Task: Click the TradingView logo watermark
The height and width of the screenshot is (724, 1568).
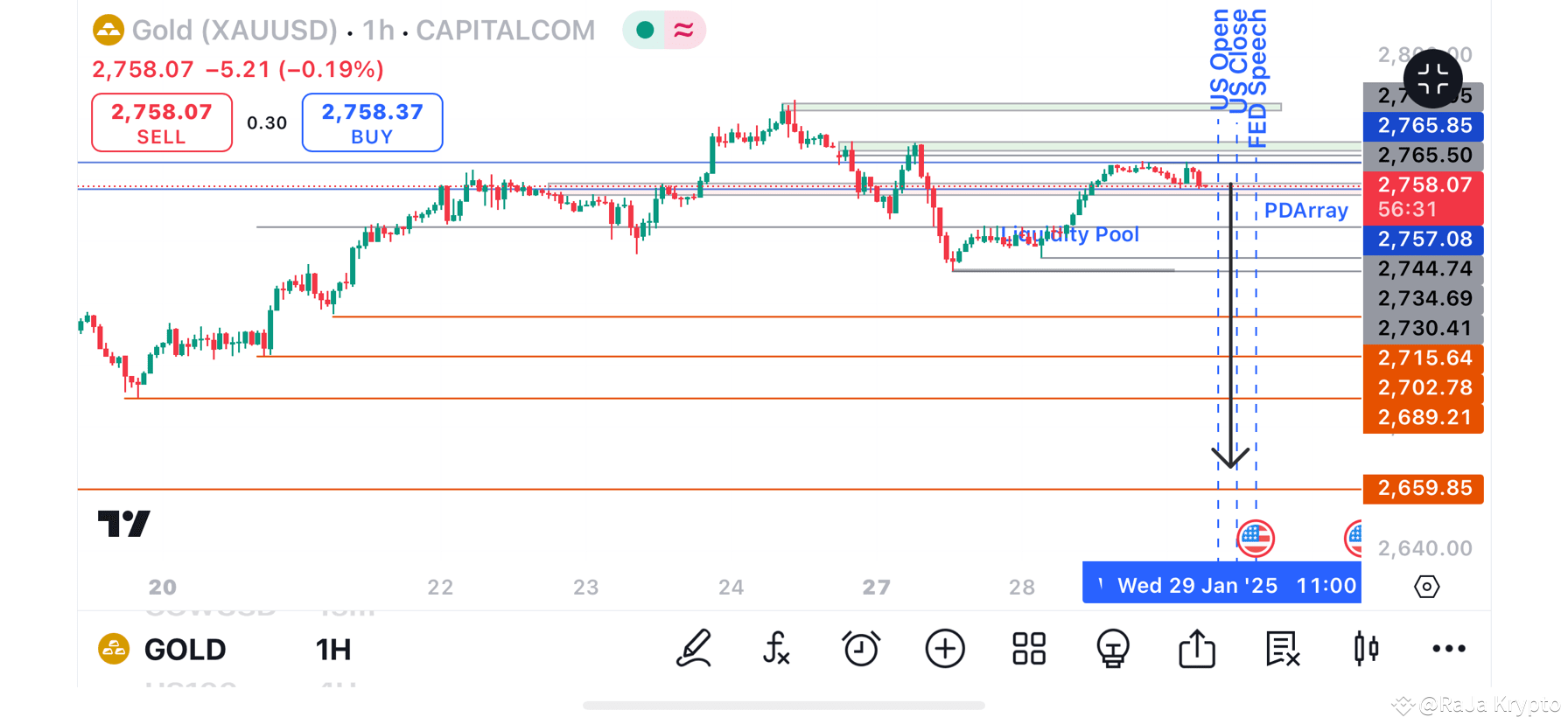Action: coord(122,523)
